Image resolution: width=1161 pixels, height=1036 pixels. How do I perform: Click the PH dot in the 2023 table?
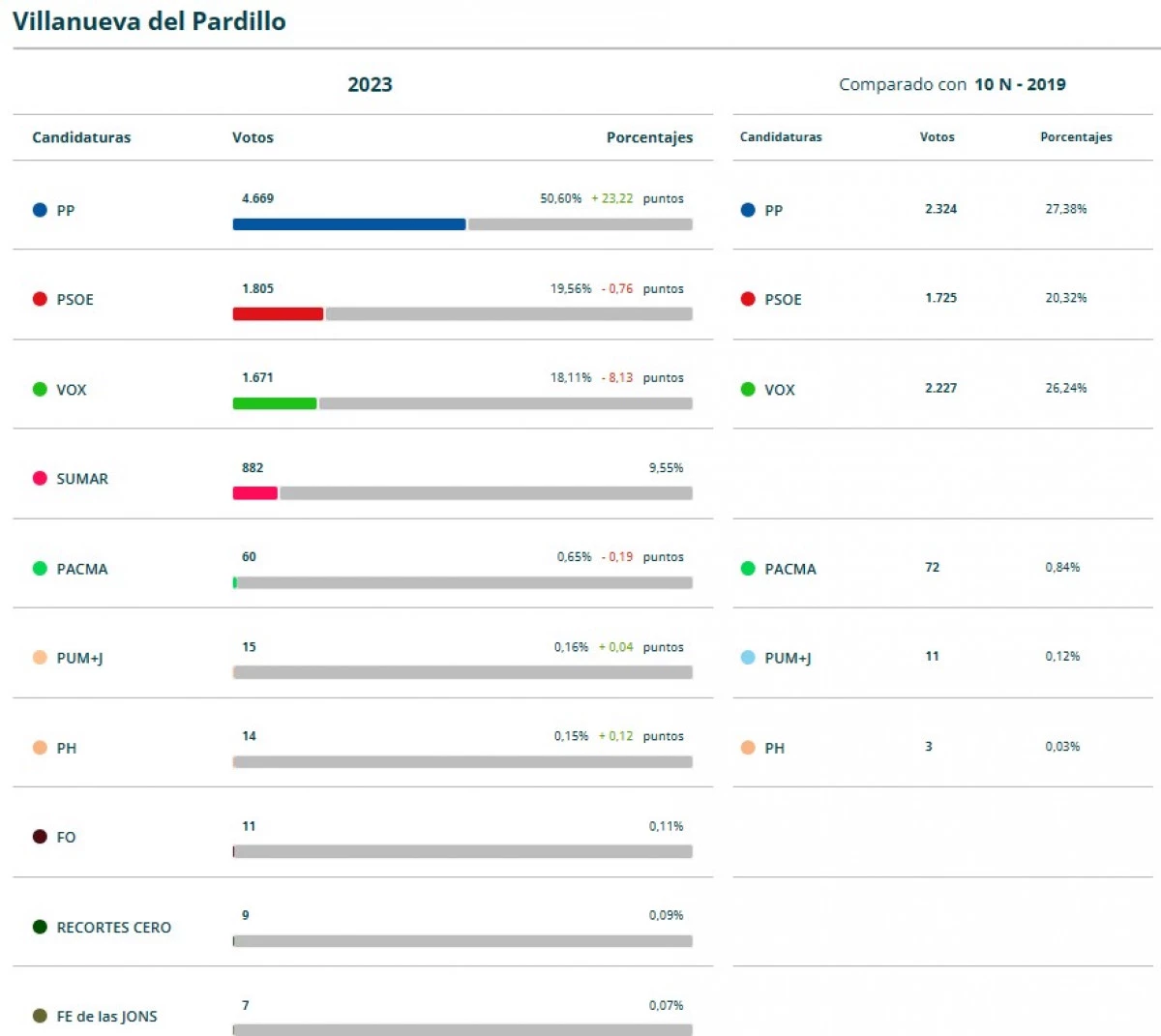pos(40,748)
